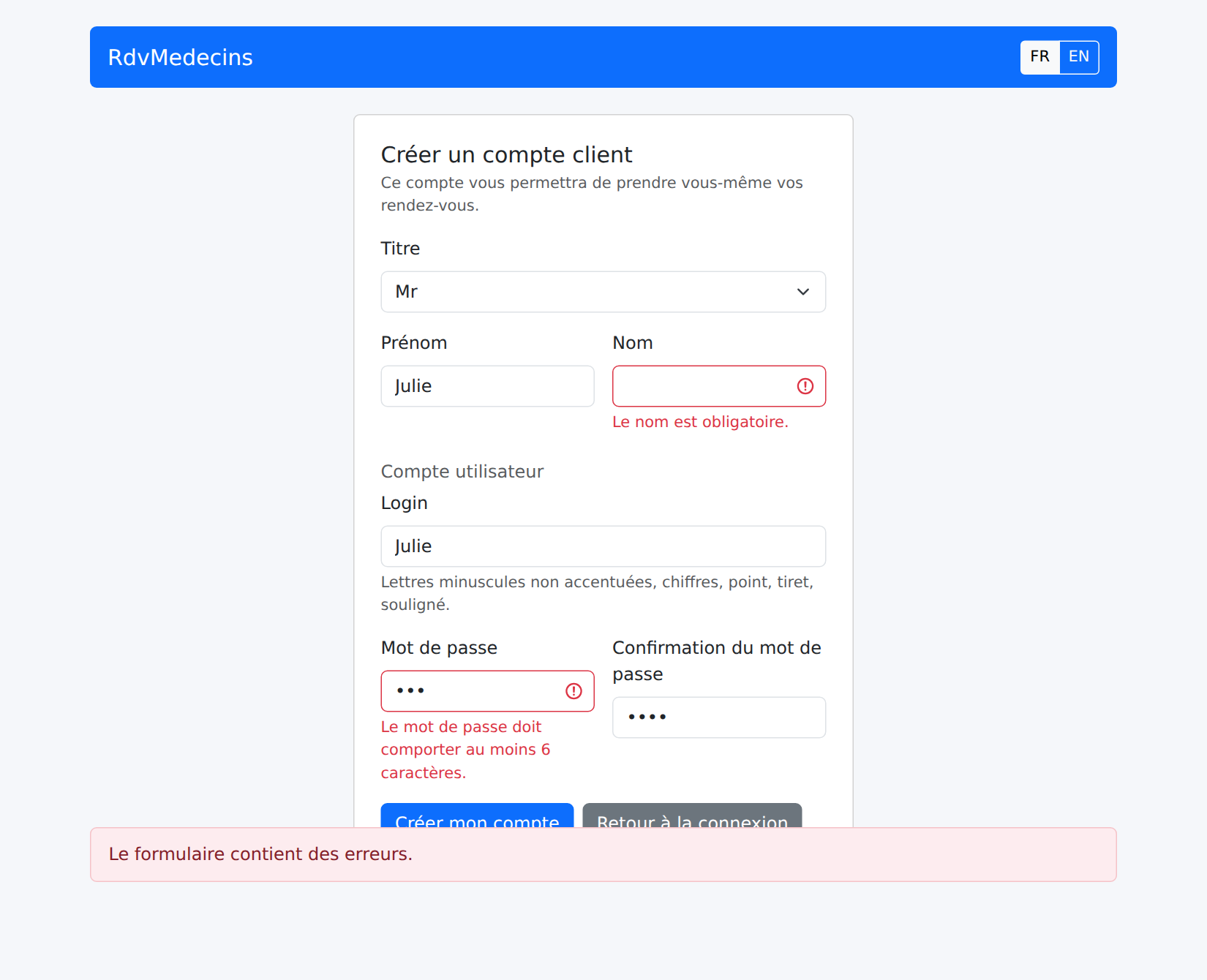Focus the Prénom input field
The image size is (1207, 980).
pos(487,386)
